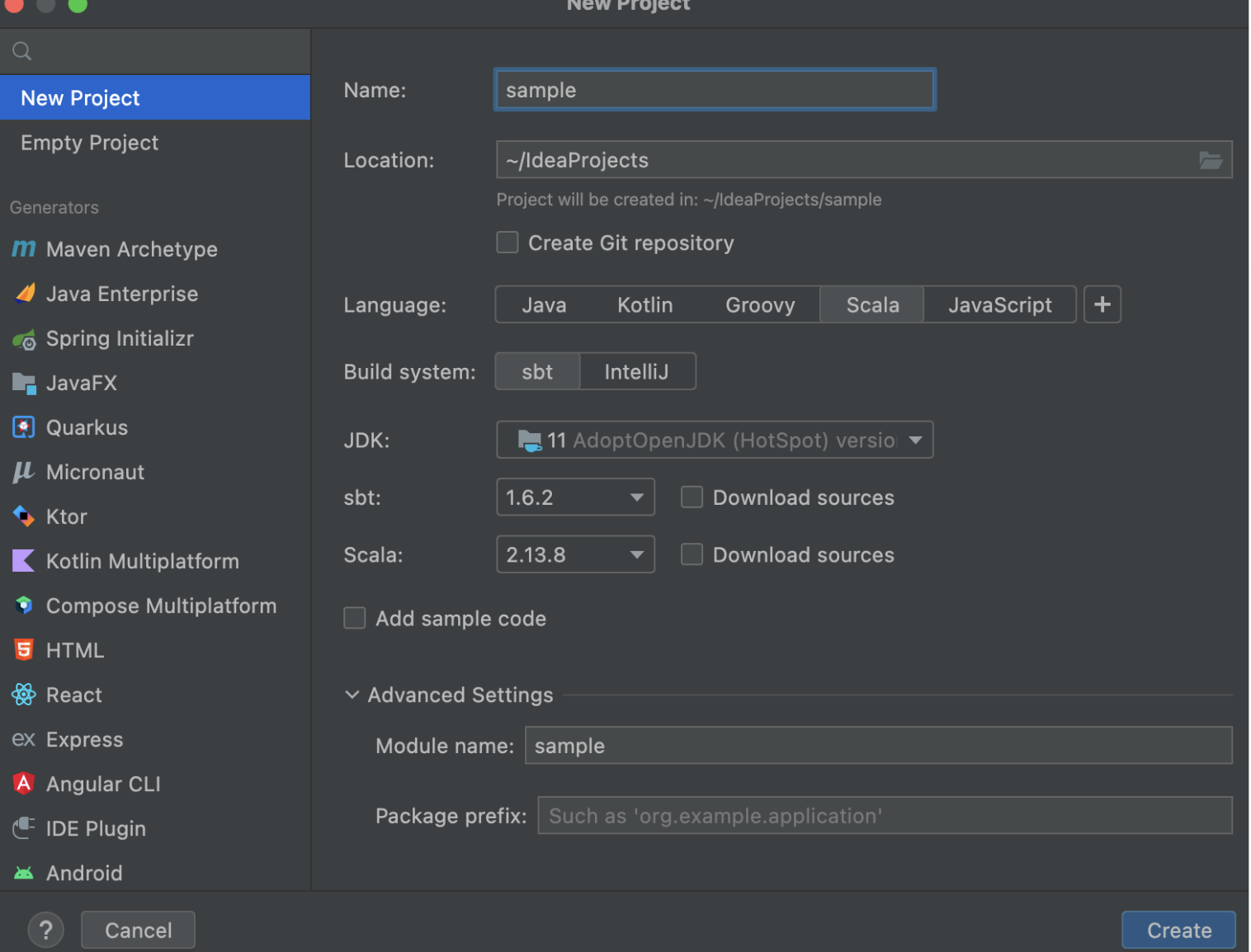The image size is (1251, 952).
Task: Click the Java Enterprise icon
Action: [x=25, y=293]
